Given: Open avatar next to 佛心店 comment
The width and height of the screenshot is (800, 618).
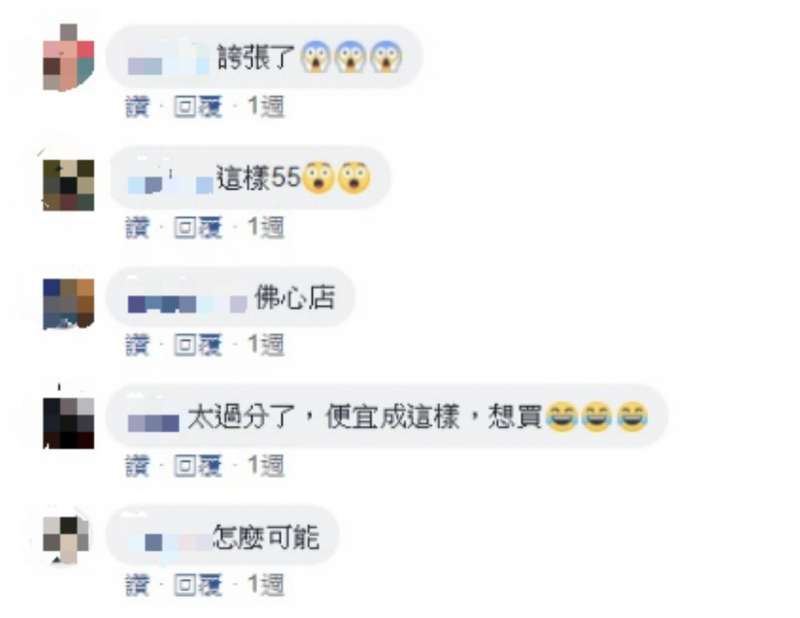Looking at the screenshot, I should point(68,304).
